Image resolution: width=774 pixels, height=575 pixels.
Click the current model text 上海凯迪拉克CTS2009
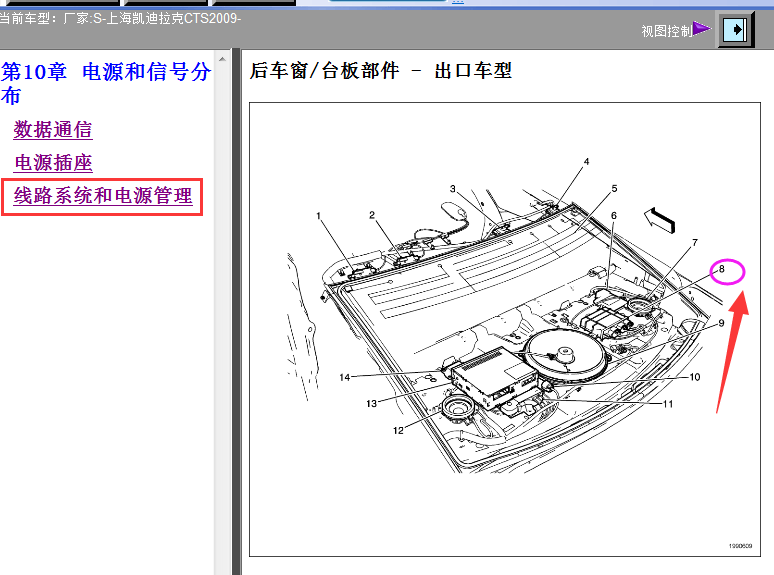tap(172, 18)
